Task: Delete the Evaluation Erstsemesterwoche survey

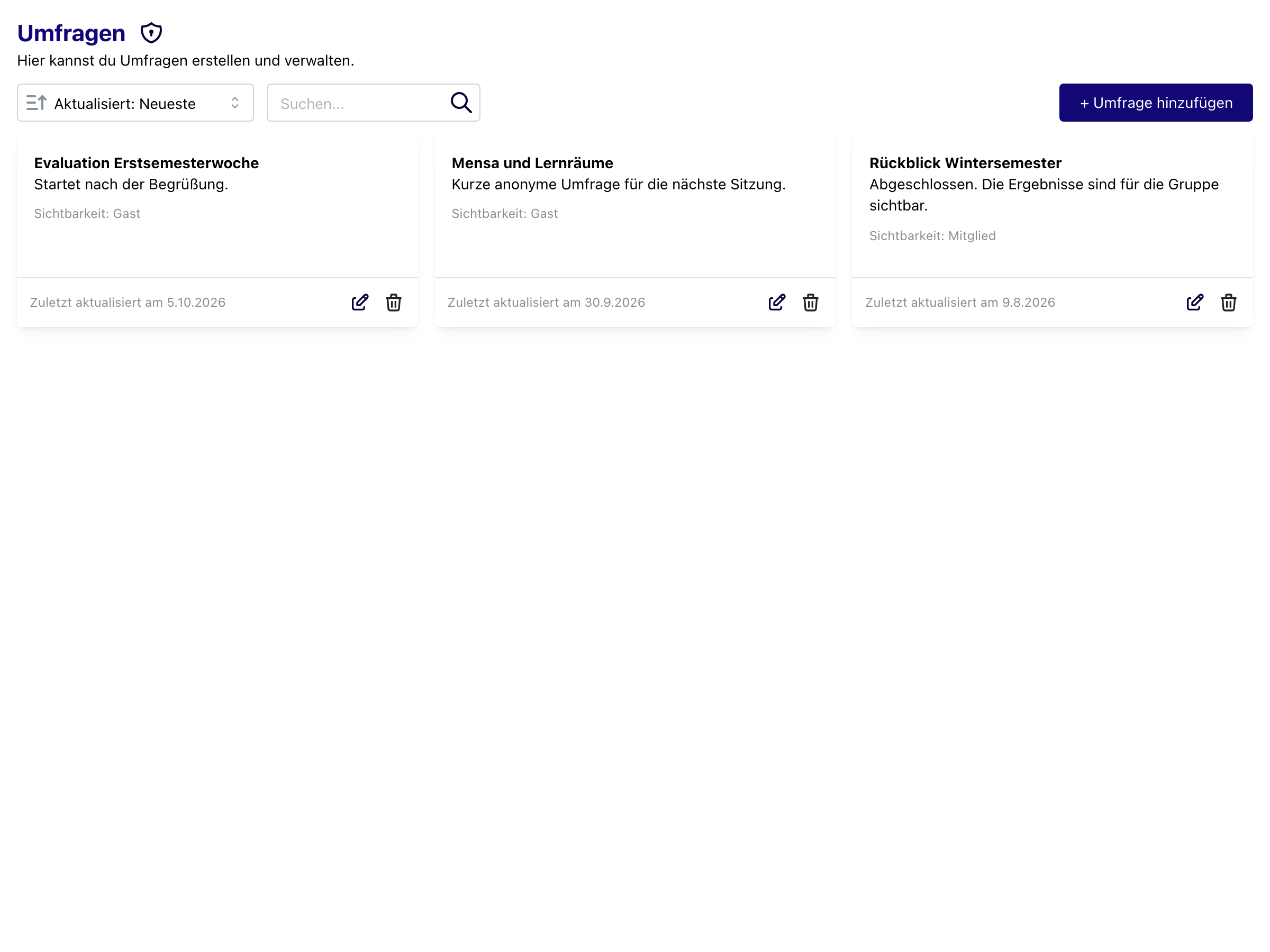Action: click(393, 303)
